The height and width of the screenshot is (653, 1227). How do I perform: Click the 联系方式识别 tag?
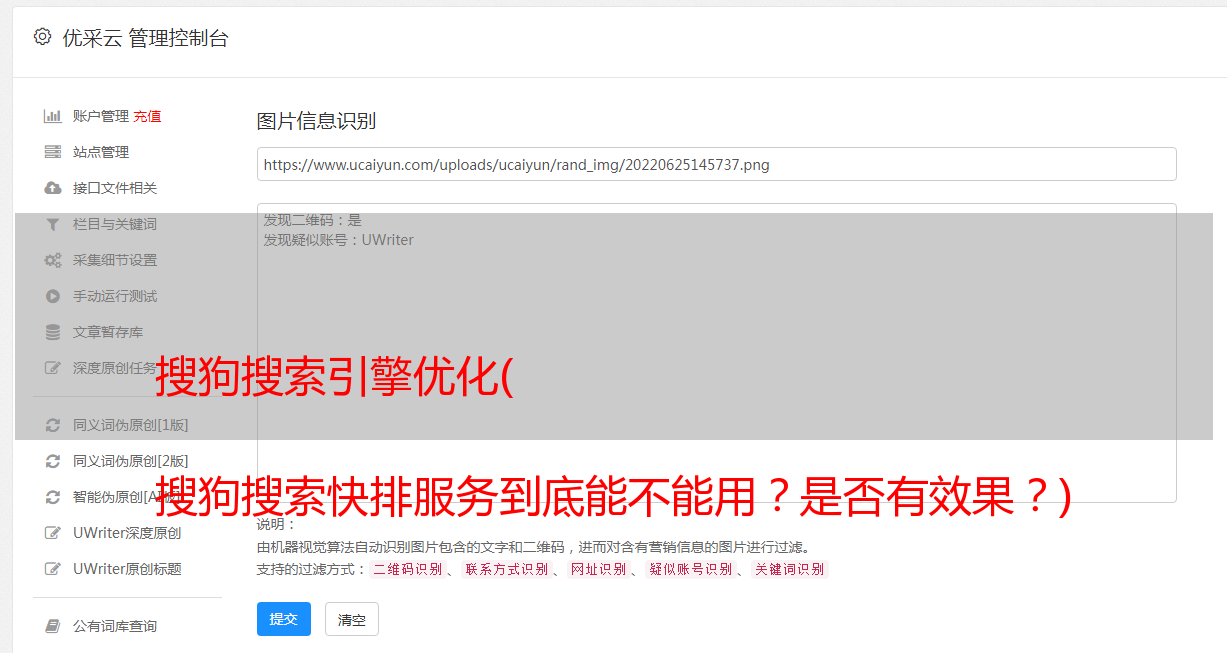[x=506, y=569]
